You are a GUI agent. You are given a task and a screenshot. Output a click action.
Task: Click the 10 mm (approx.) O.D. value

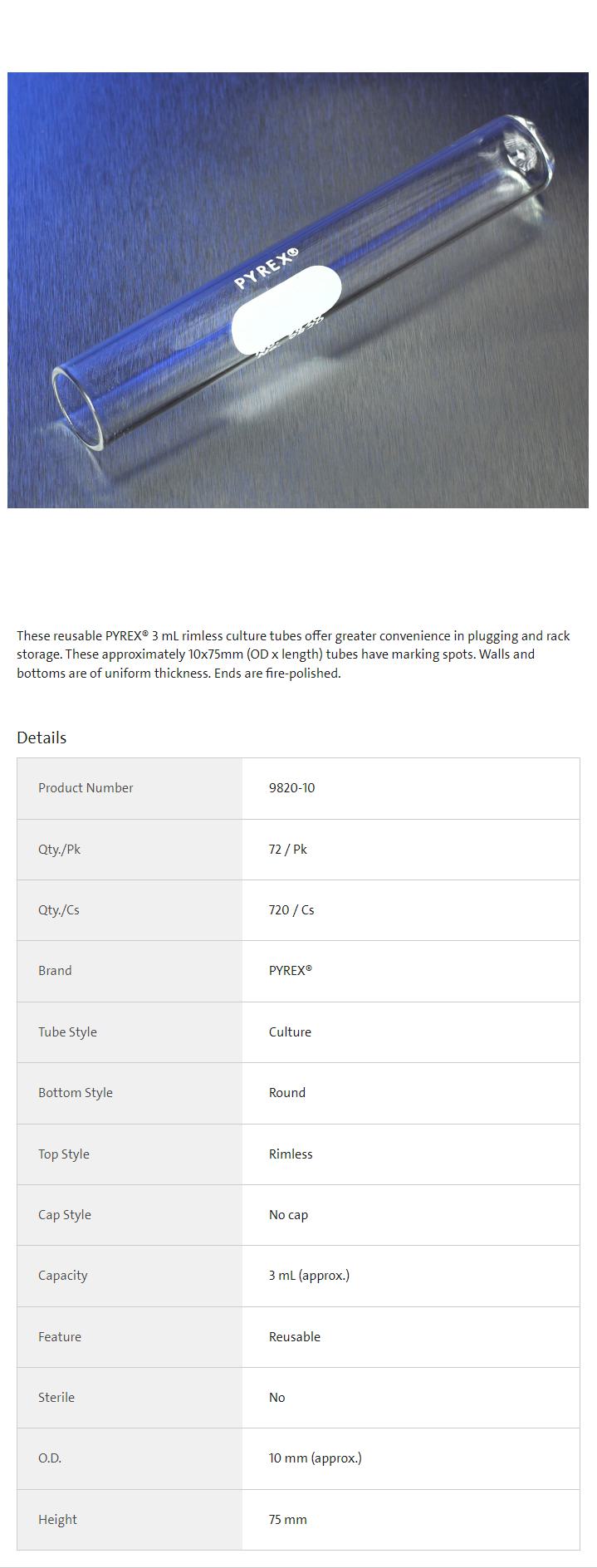315,1458
